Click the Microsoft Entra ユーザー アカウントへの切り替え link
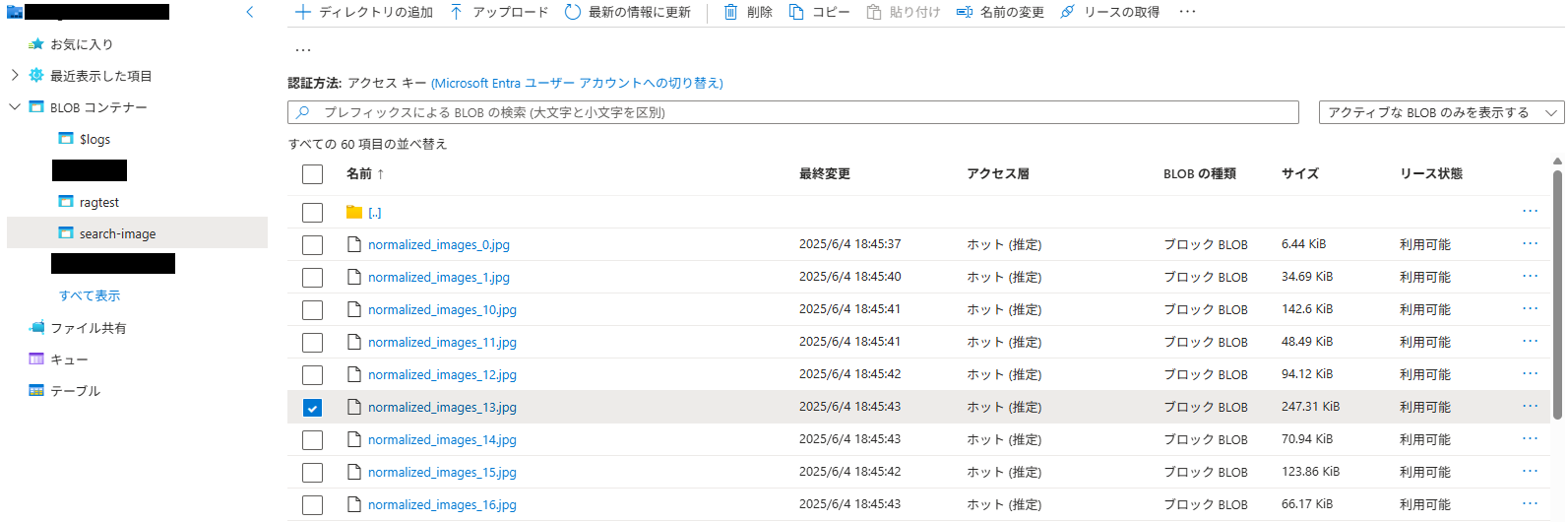 (x=577, y=83)
